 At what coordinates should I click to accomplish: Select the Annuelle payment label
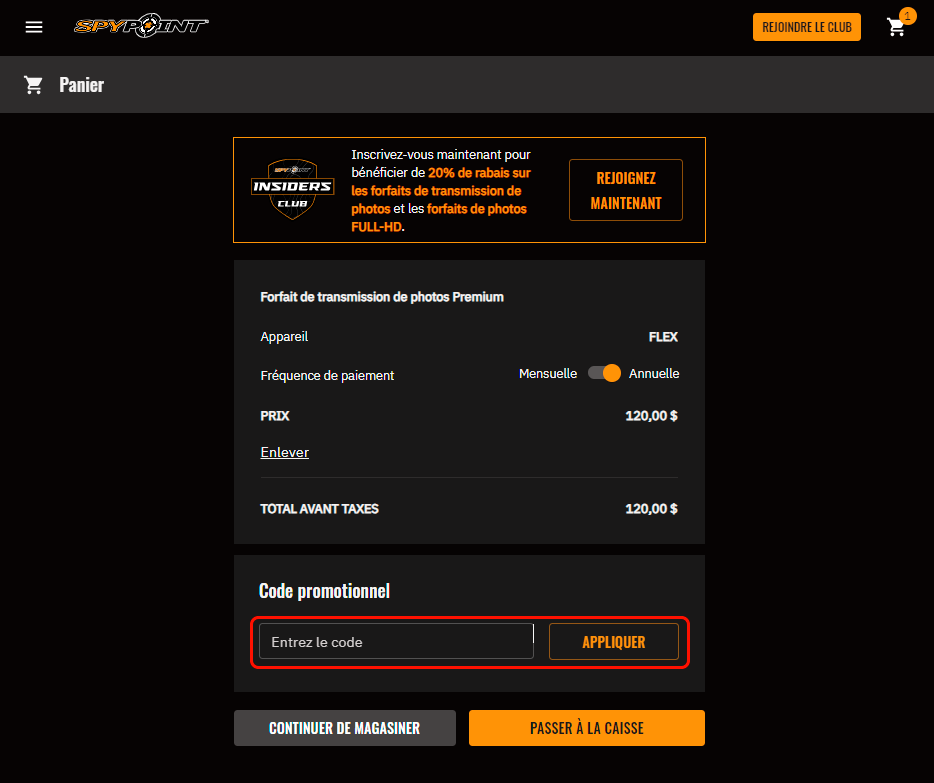pos(654,373)
